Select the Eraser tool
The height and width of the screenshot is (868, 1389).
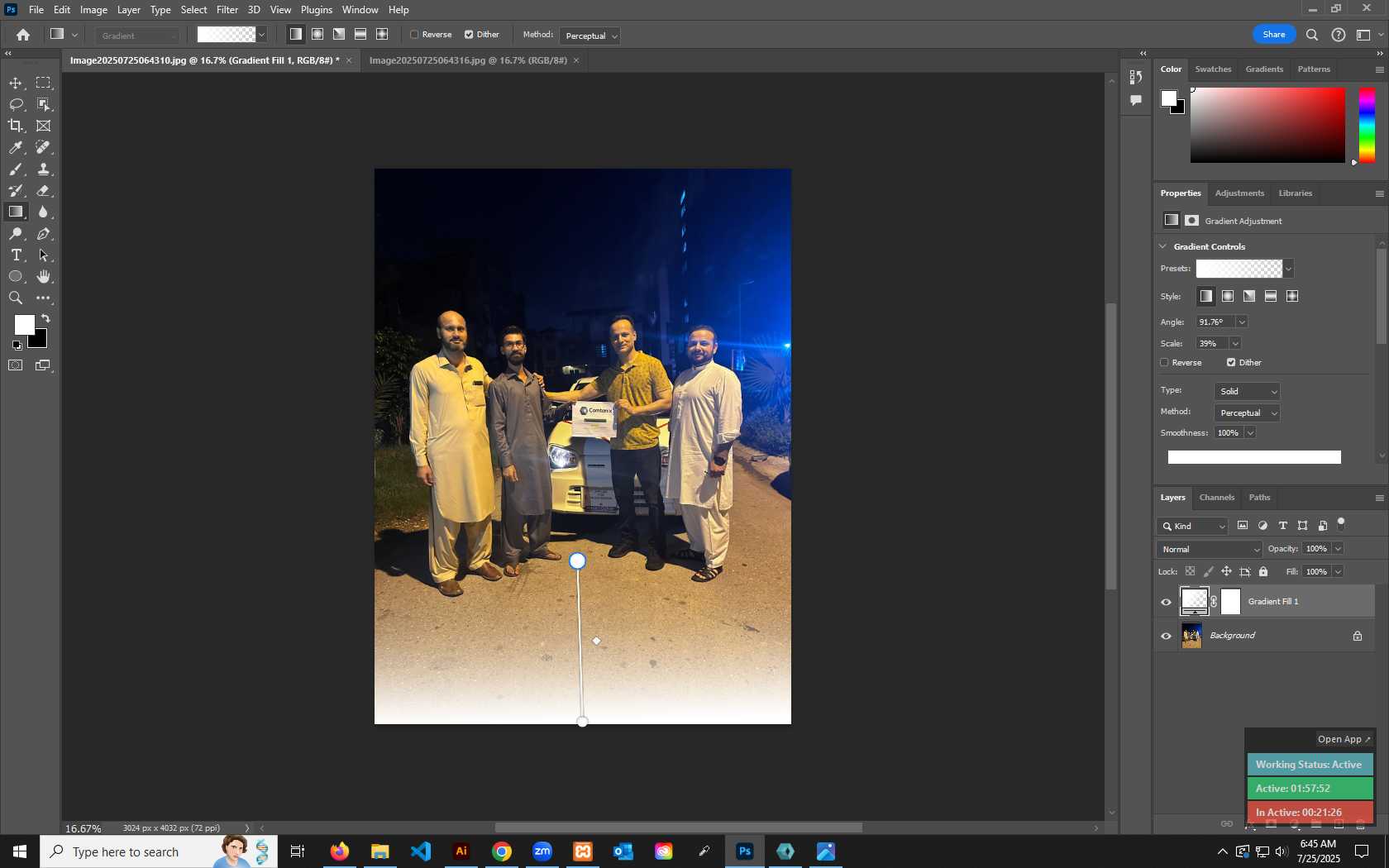(44, 190)
